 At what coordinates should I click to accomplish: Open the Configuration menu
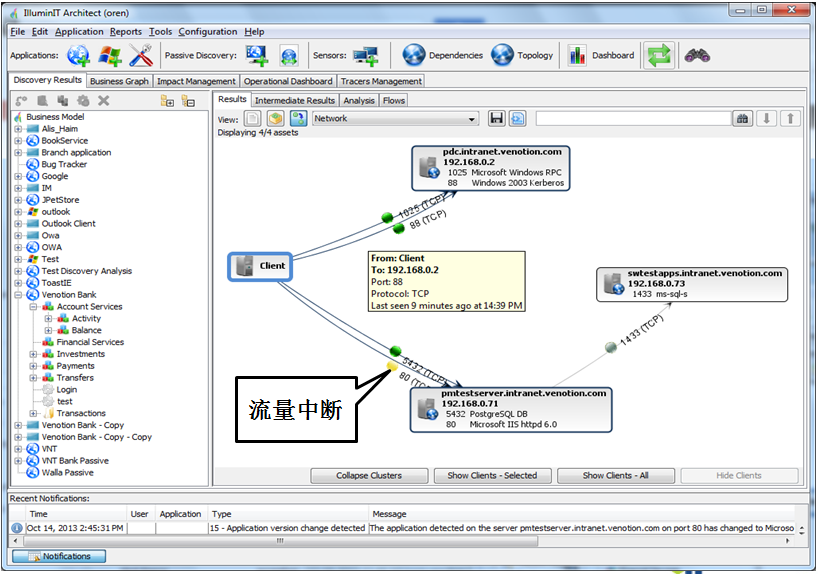208,32
